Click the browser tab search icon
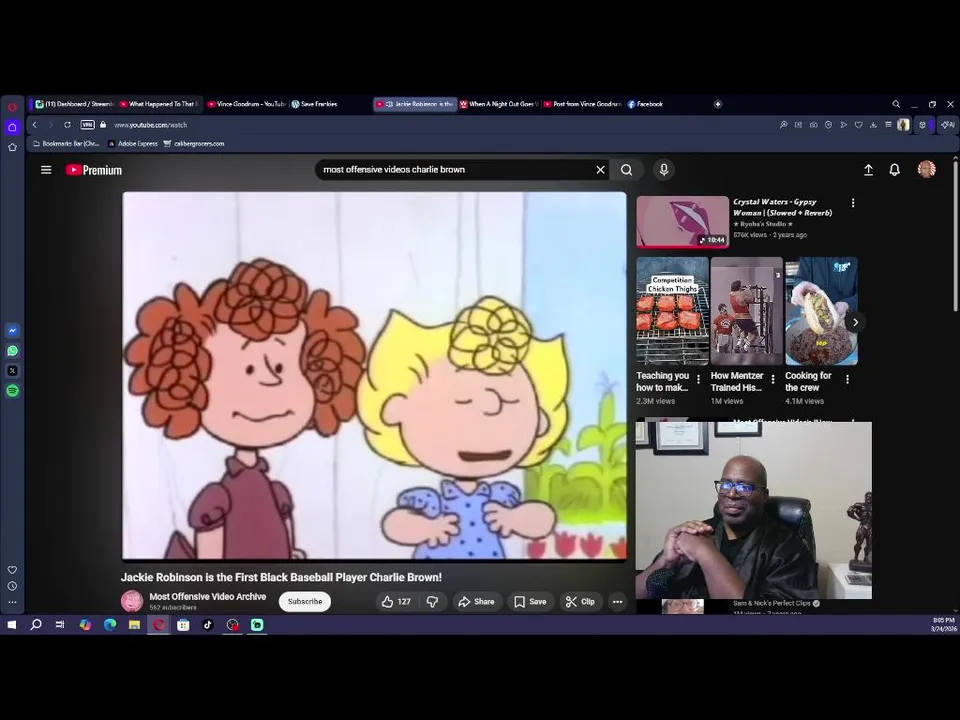Screen dimensions: 960x720 tap(896, 104)
